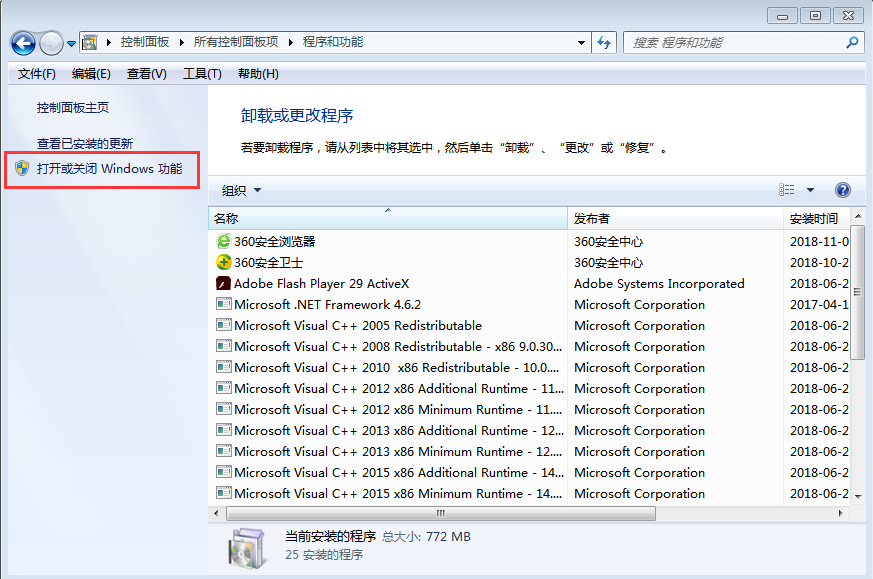Screen dimensions: 873x579
Task: Go to 控制面板主页
Action: [x=73, y=108]
